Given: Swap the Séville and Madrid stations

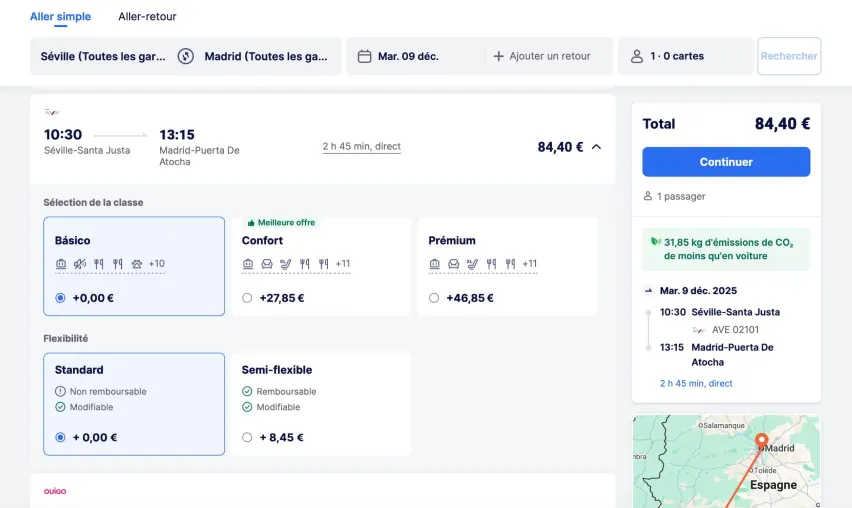Looking at the screenshot, I should click(186, 56).
